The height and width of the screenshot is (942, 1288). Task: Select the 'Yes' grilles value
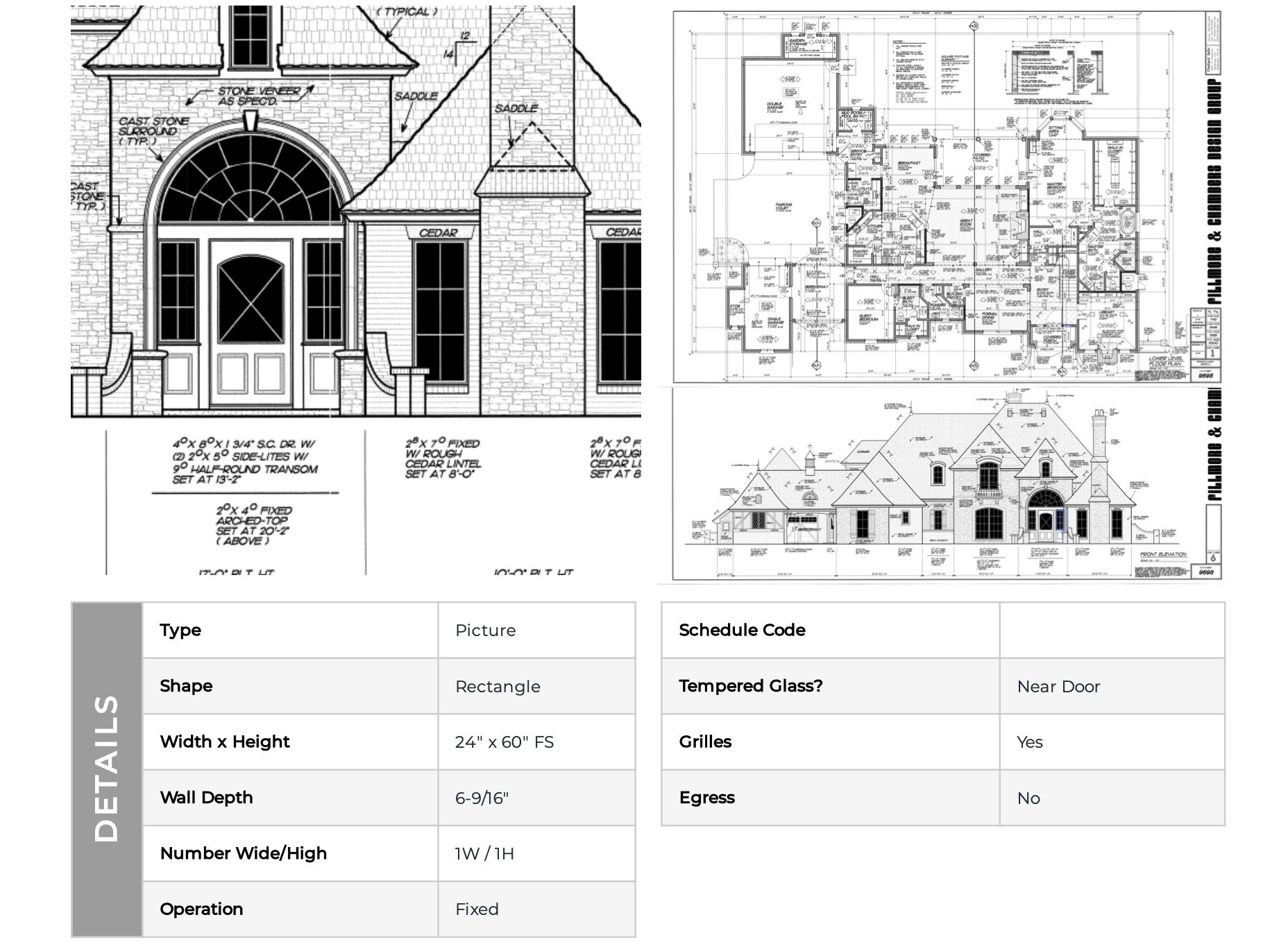point(1029,742)
